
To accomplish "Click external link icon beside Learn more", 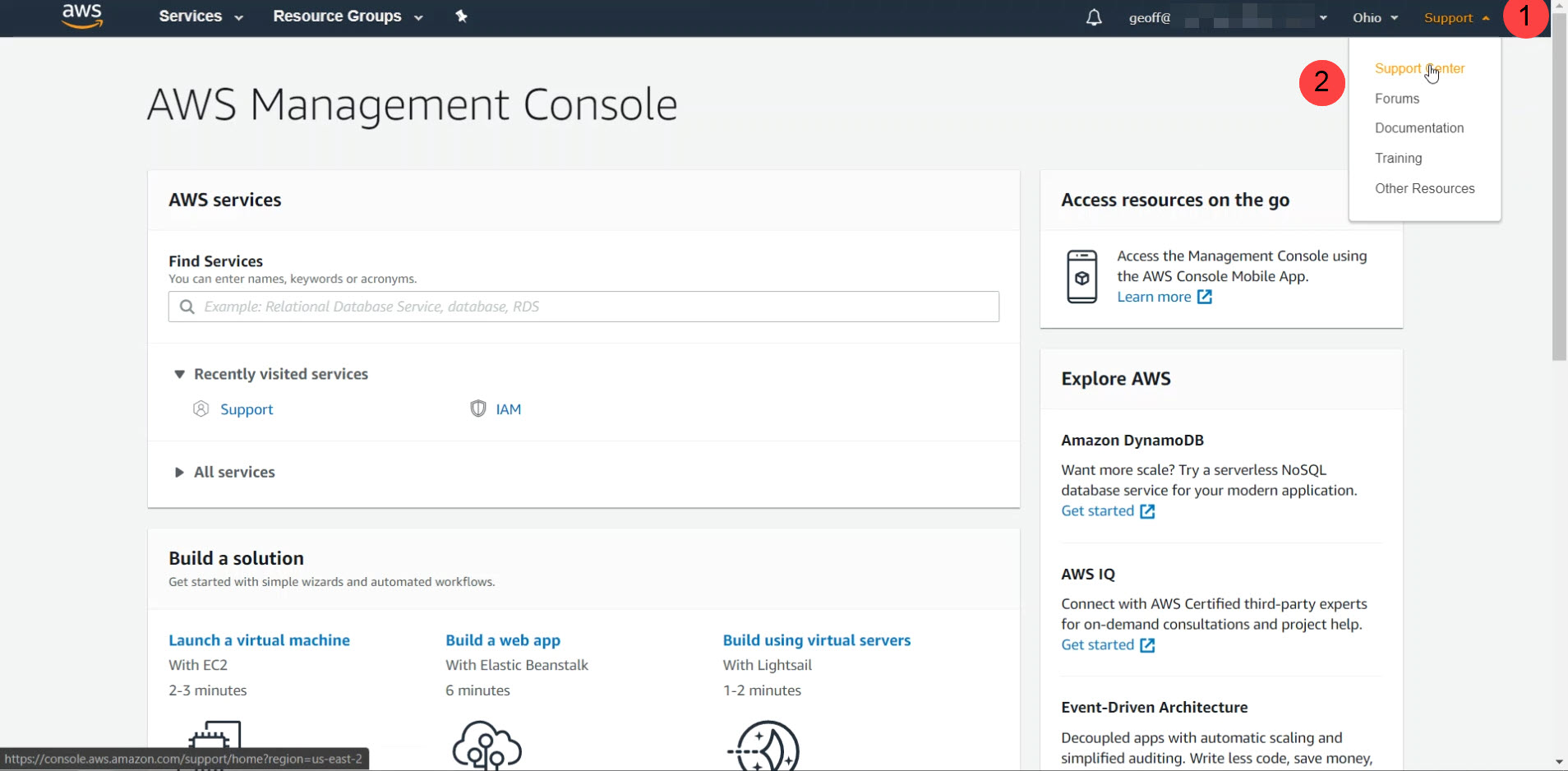I will pos(1204,297).
